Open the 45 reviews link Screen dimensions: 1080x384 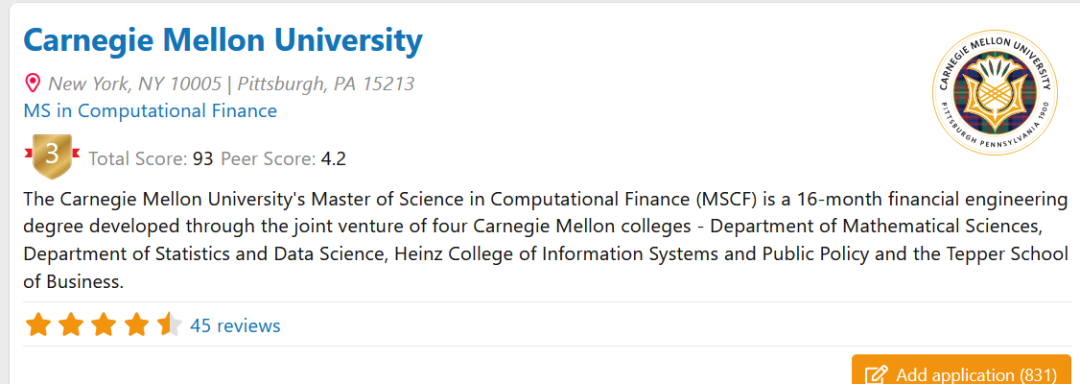click(x=235, y=326)
